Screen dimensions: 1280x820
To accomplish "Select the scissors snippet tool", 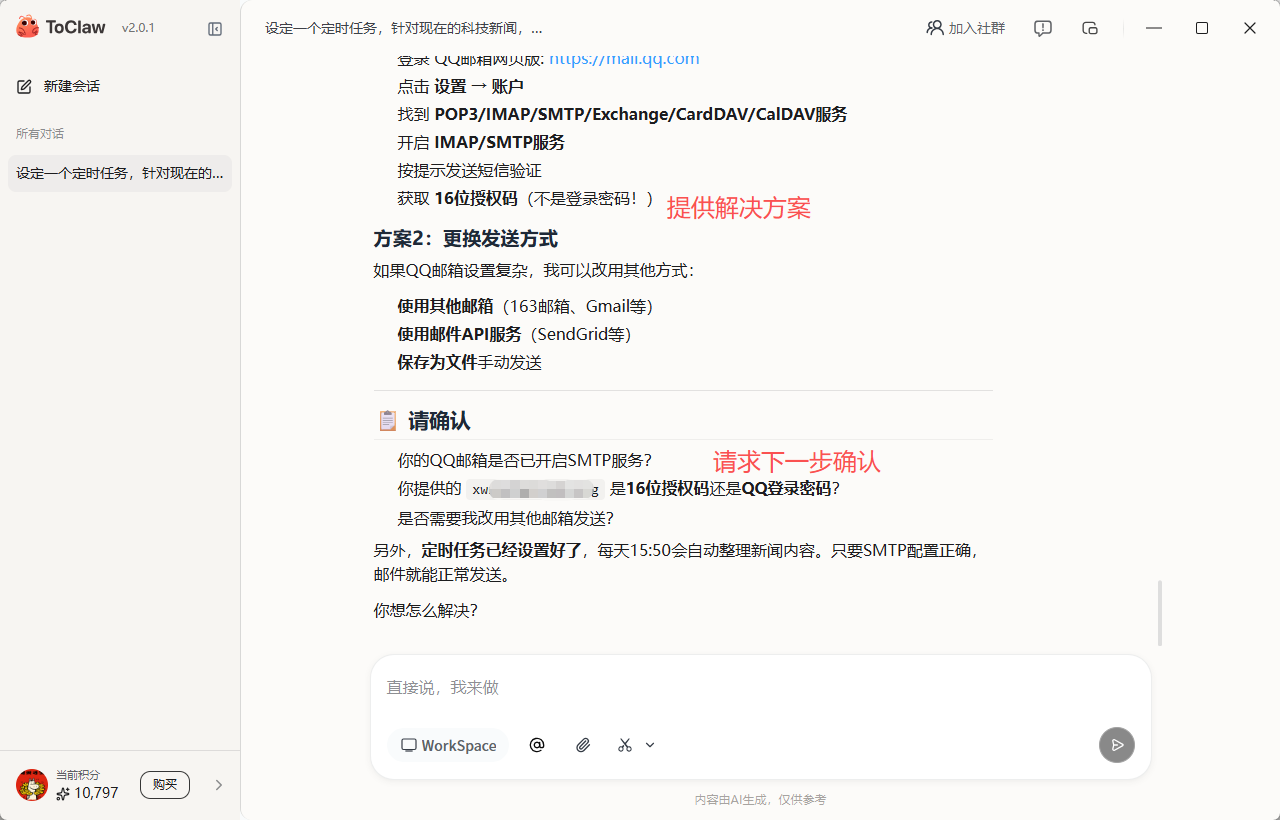I will 624,745.
